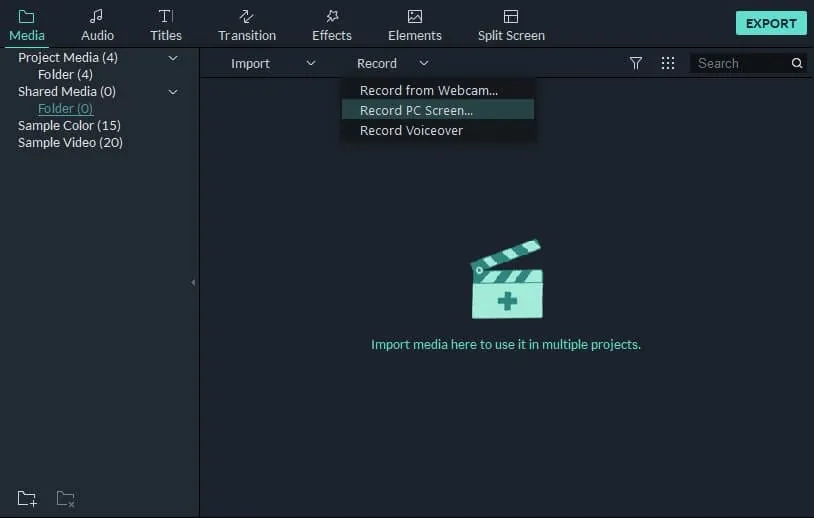The height and width of the screenshot is (518, 814).
Task: Toggle the grid view icon
Action: [668, 63]
